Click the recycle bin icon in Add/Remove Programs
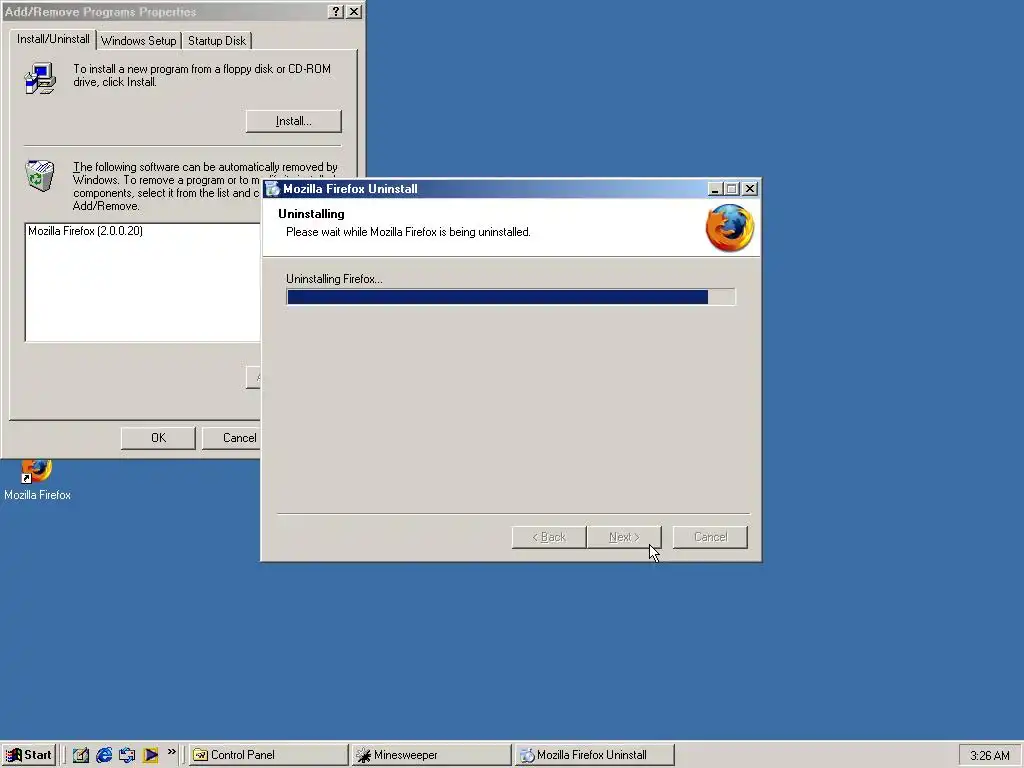Image resolution: width=1024 pixels, height=768 pixels. point(40,176)
